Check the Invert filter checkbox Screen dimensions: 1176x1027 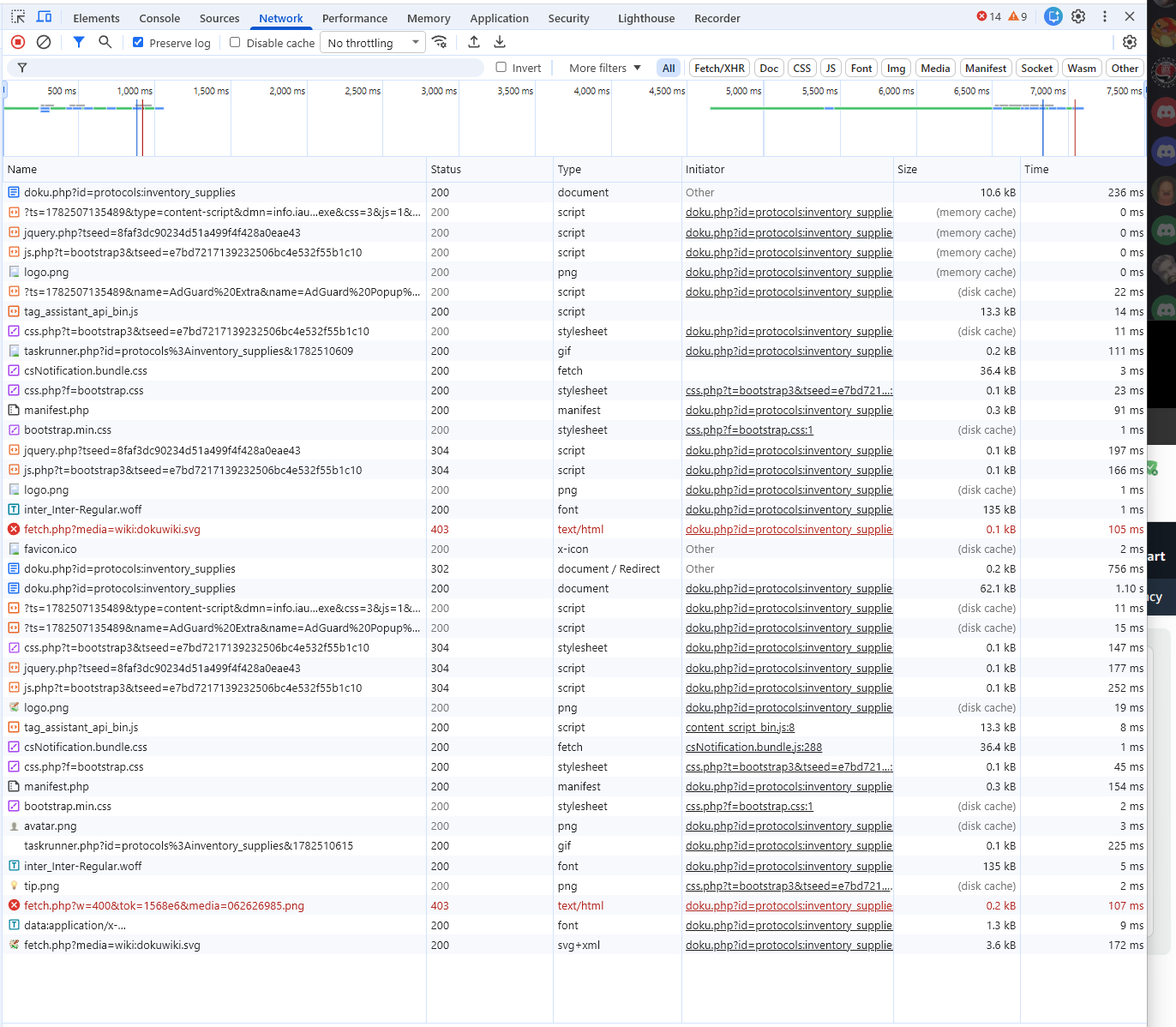[501, 67]
